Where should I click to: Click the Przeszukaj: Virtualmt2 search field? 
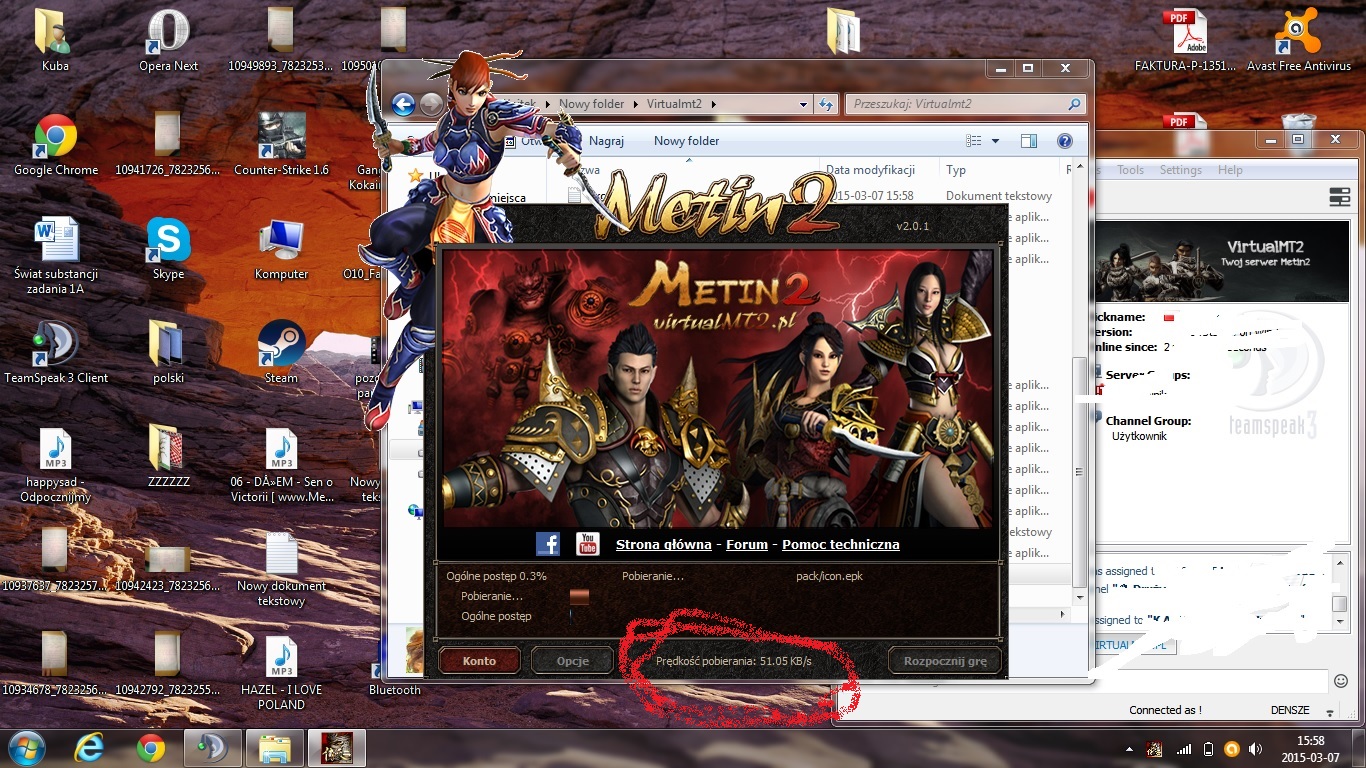pyautogui.click(x=965, y=104)
